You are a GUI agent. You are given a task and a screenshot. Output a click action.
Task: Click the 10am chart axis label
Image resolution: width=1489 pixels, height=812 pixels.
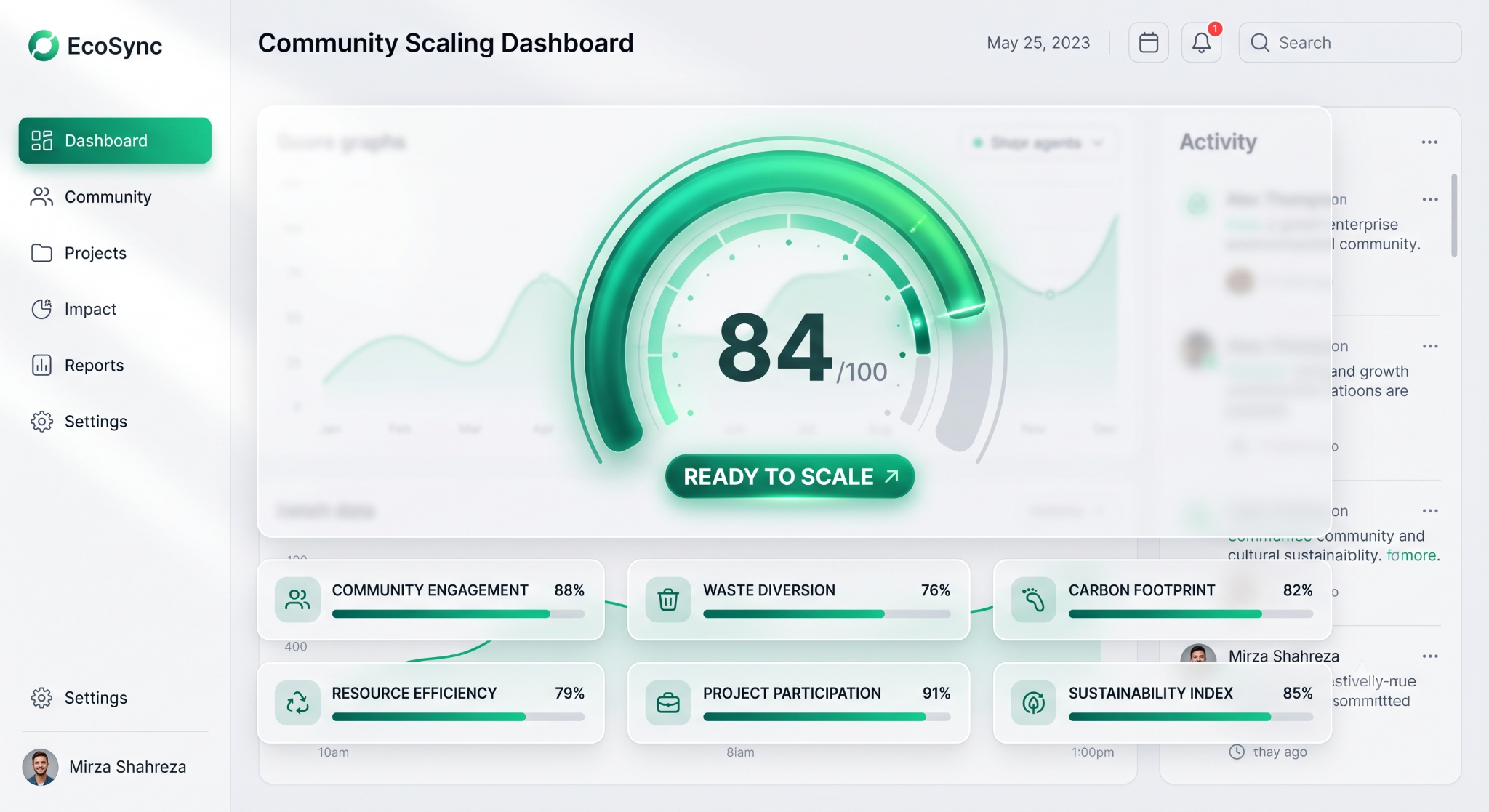coord(333,752)
